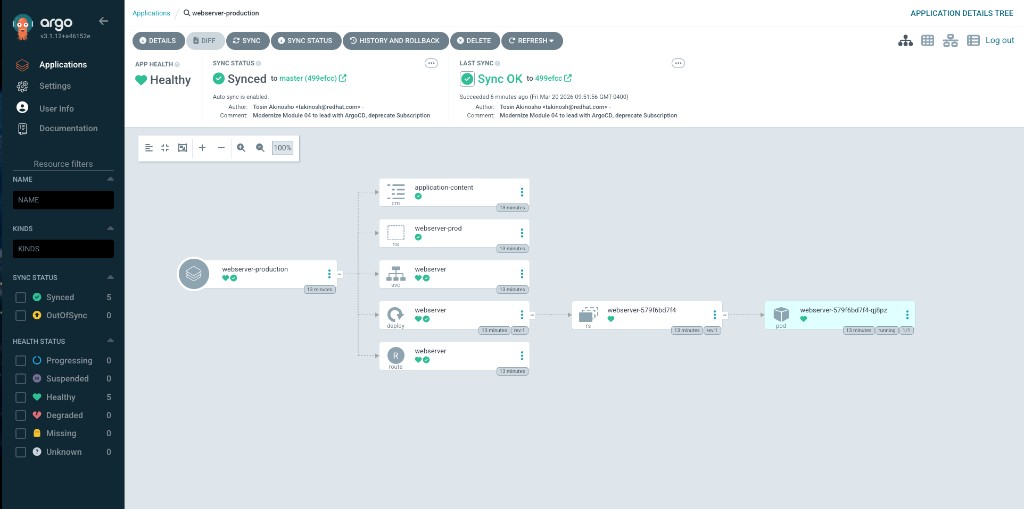The image size is (1024, 509).
Task: Click the zoom in magnifier icon
Action: coord(241,148)
